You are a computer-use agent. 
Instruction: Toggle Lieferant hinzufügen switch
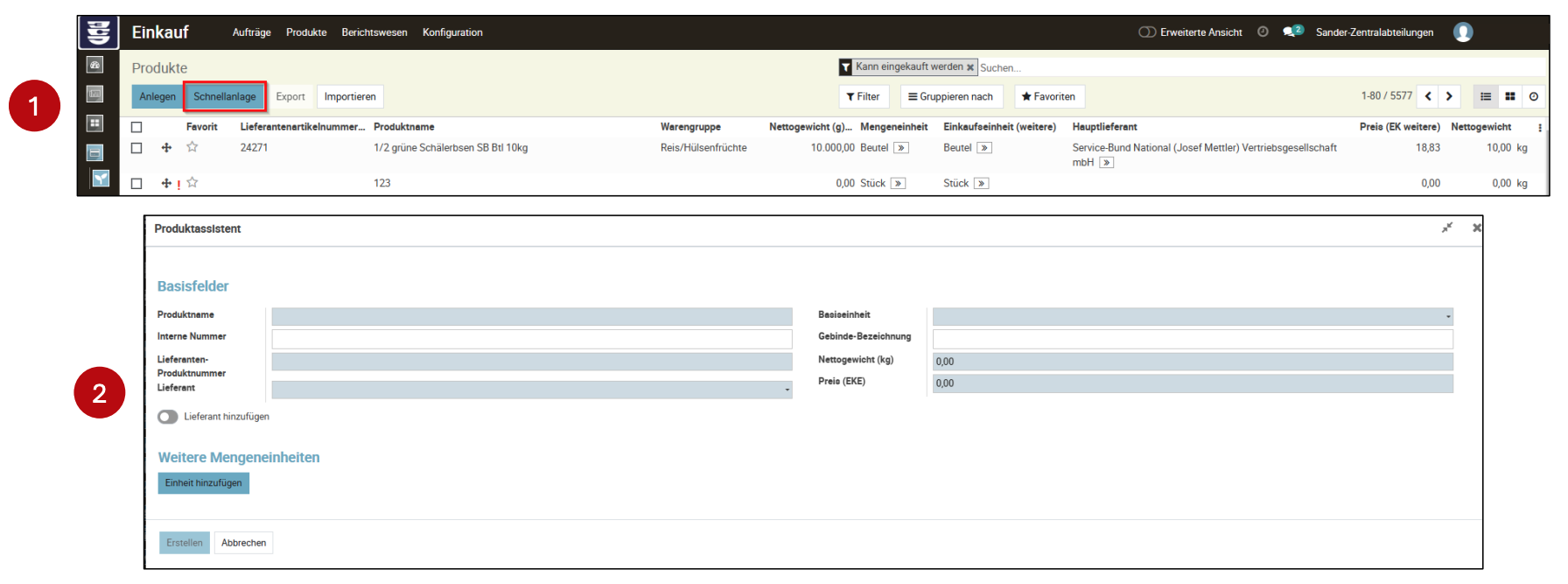click(167, 417)
